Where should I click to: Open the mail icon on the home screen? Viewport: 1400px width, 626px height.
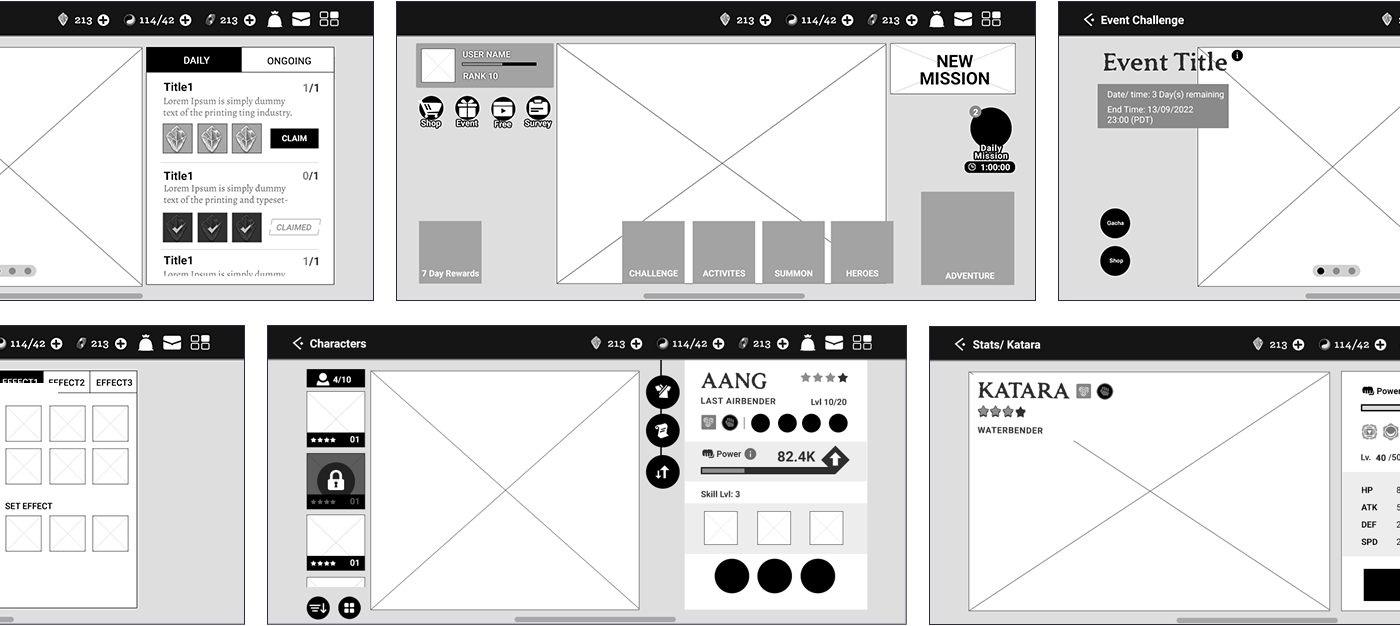coord(963,19)
